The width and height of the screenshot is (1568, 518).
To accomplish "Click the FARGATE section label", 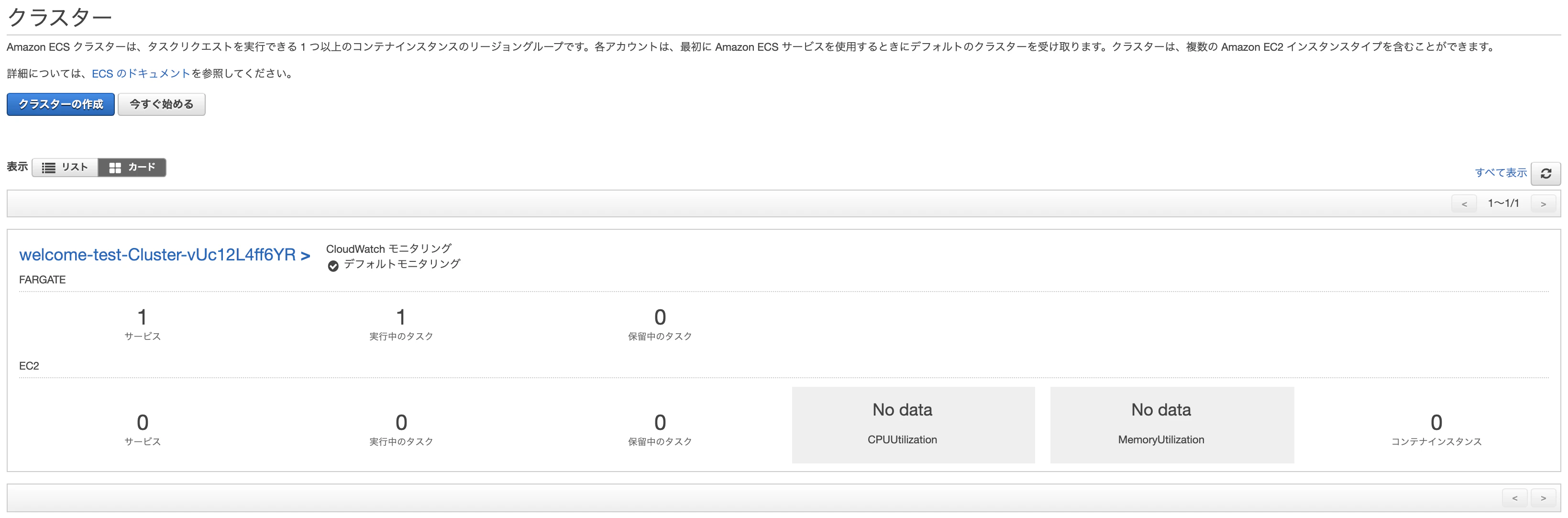I will [43, 280].
